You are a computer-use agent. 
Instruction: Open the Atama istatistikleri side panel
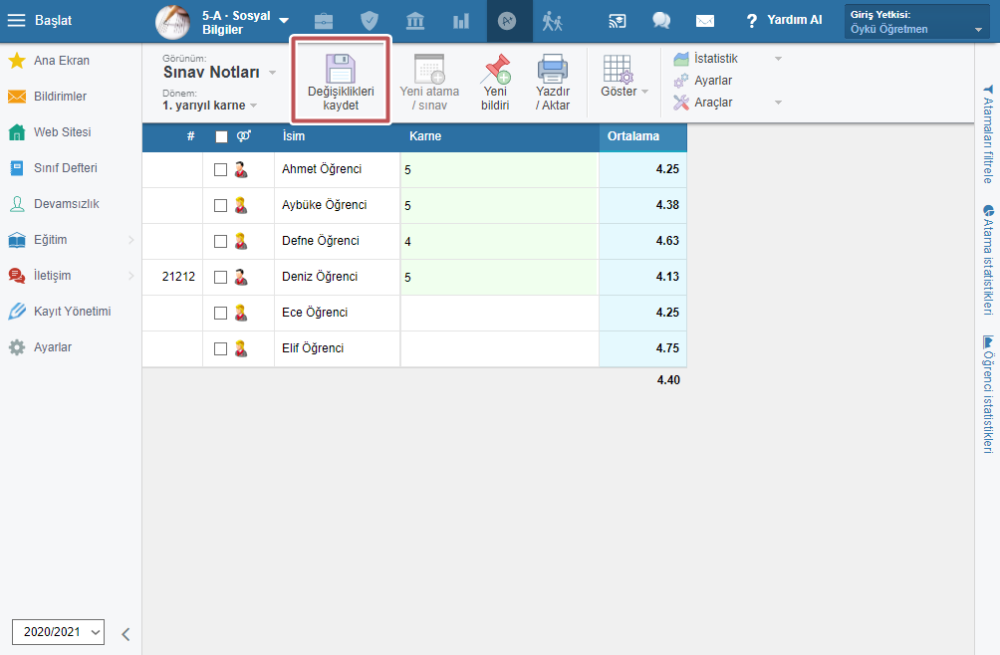pos(988,260)
